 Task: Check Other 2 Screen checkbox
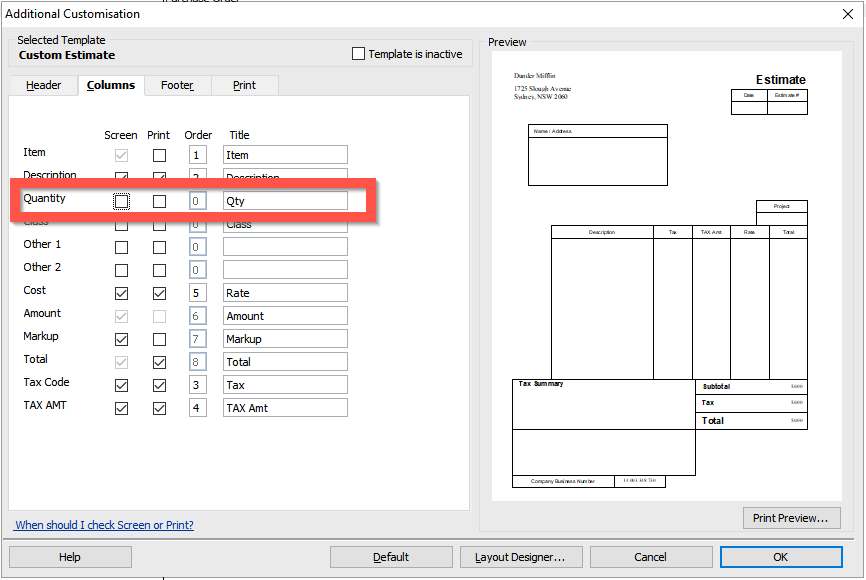(x=122, y=270)
